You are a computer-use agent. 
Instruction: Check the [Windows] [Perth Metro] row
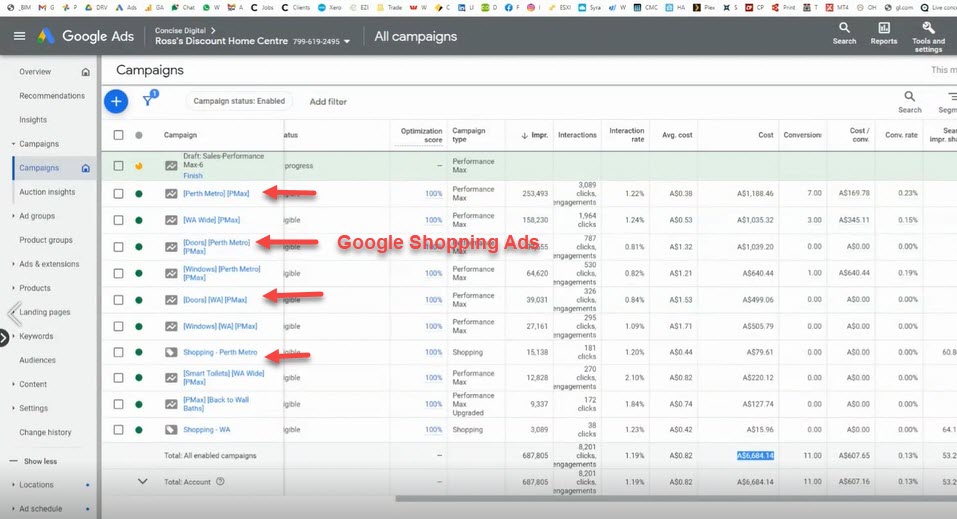click(118, 273)
